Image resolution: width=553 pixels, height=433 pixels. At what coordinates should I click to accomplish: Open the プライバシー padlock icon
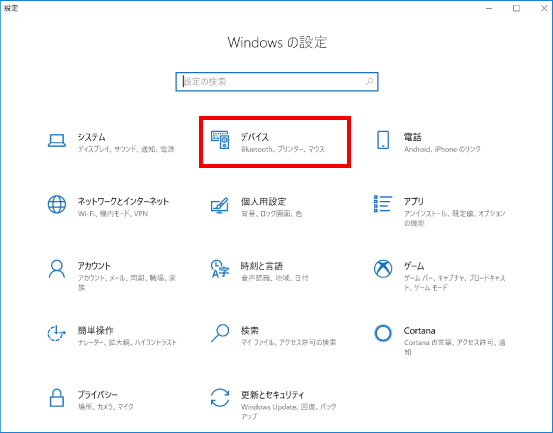click(57, 398)
